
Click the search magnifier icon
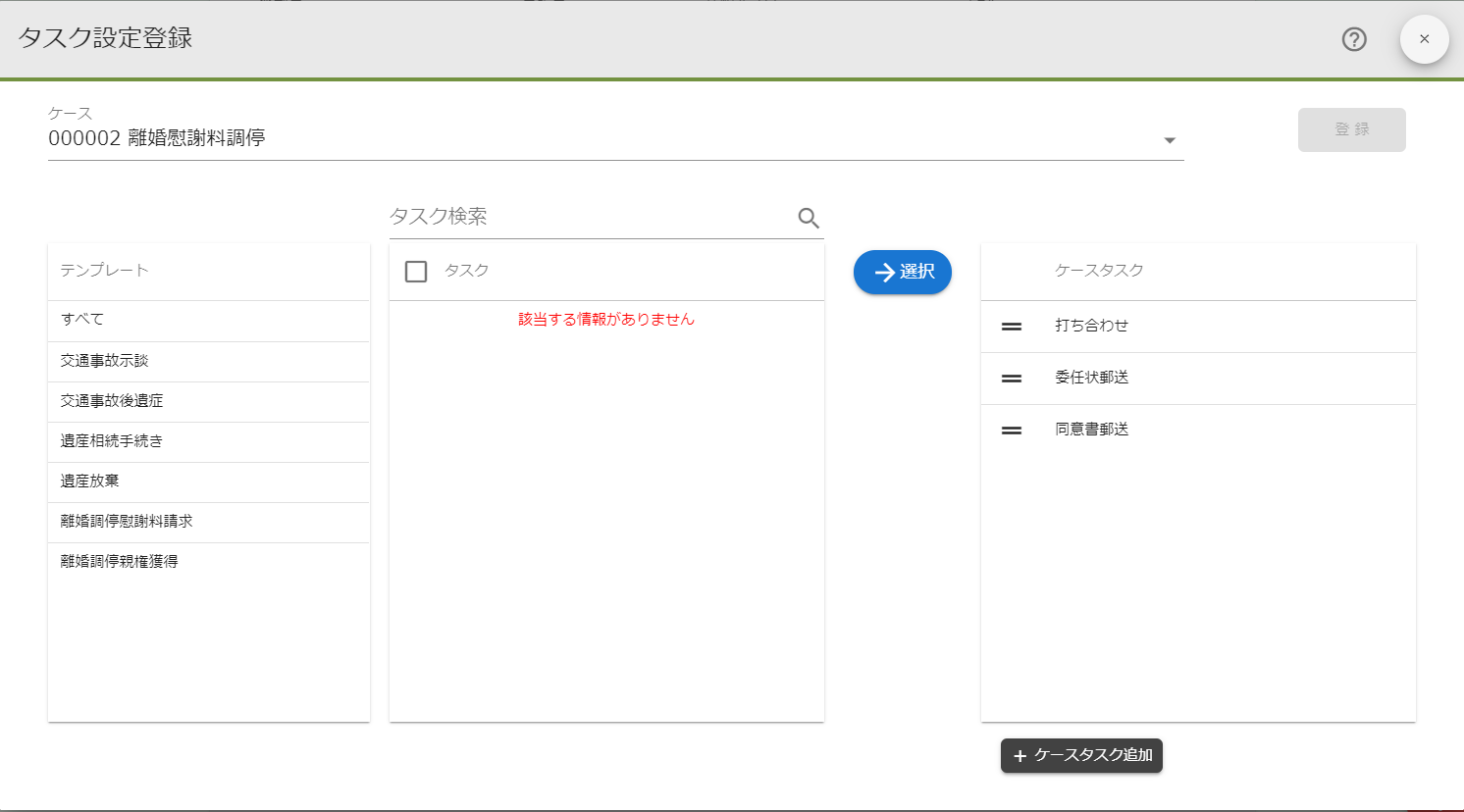click(808, 217)
